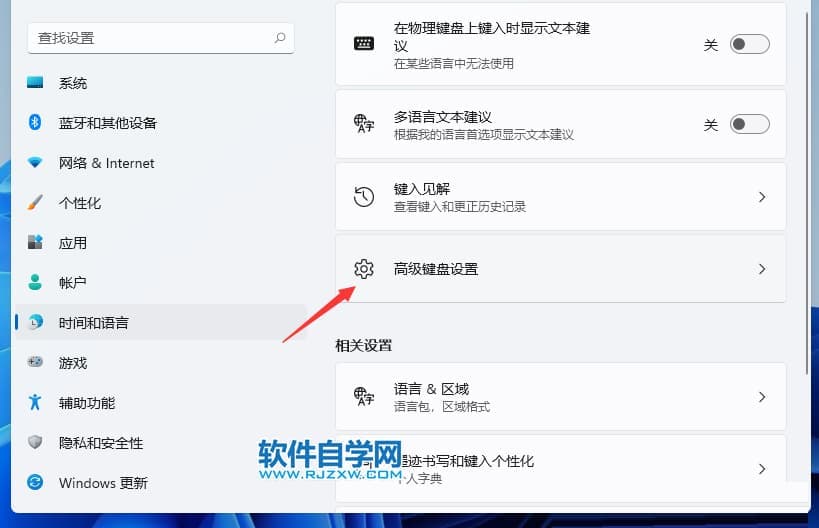Enable the 多语言文本建议 toggle
This screenshot has width=819, height=528.
tap(749, 125)
